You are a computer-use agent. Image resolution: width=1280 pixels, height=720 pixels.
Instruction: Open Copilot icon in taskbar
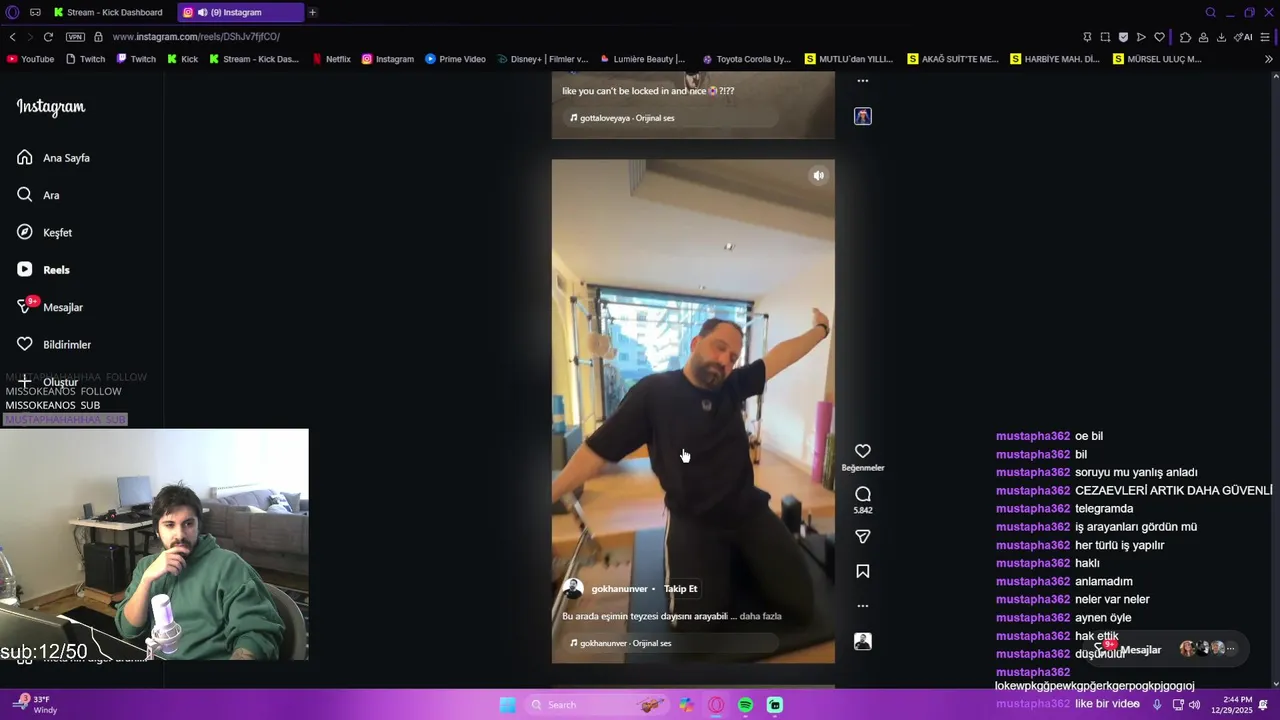tap(686, 705)
